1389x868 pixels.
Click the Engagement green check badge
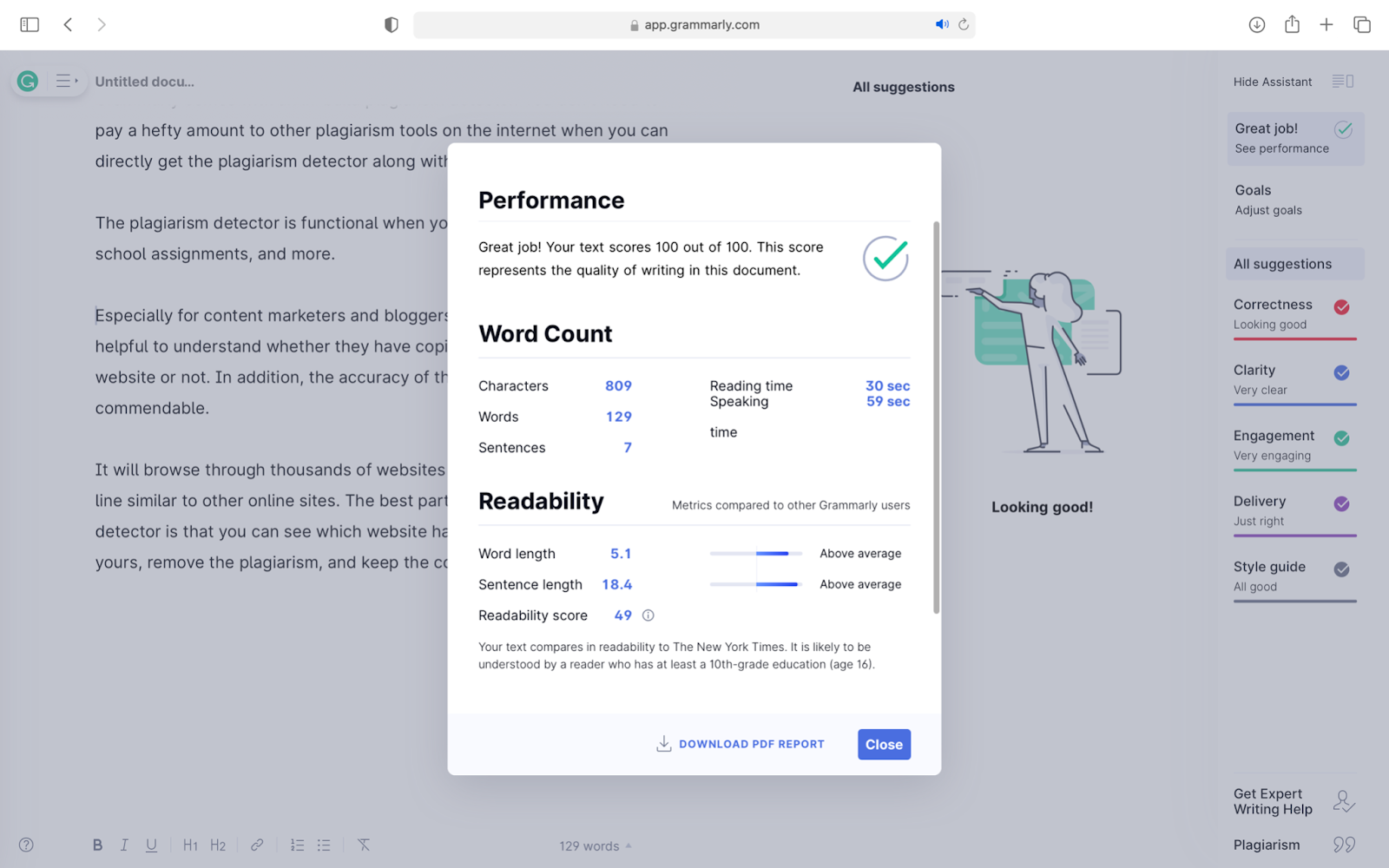click(x=1341, y=438)
